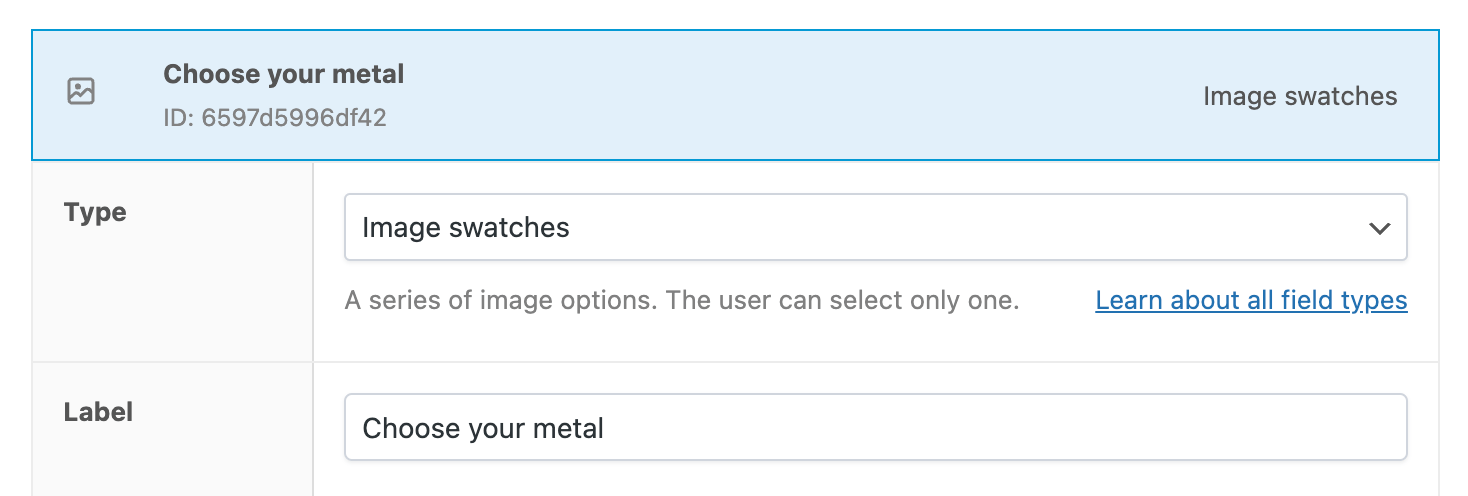Click the gray cell below the Type label
This screenshot has height=496, width=1468.
172,300
